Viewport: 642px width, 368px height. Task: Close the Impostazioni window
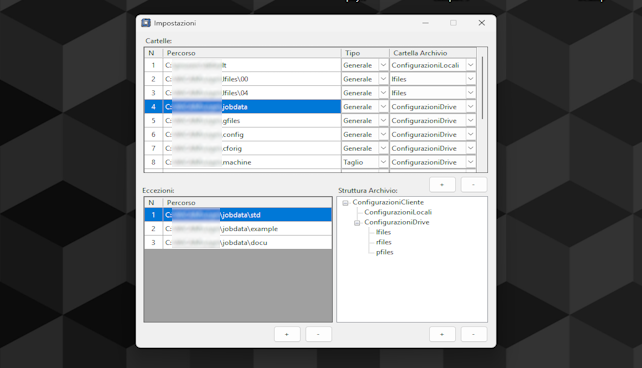pos(482,23)
